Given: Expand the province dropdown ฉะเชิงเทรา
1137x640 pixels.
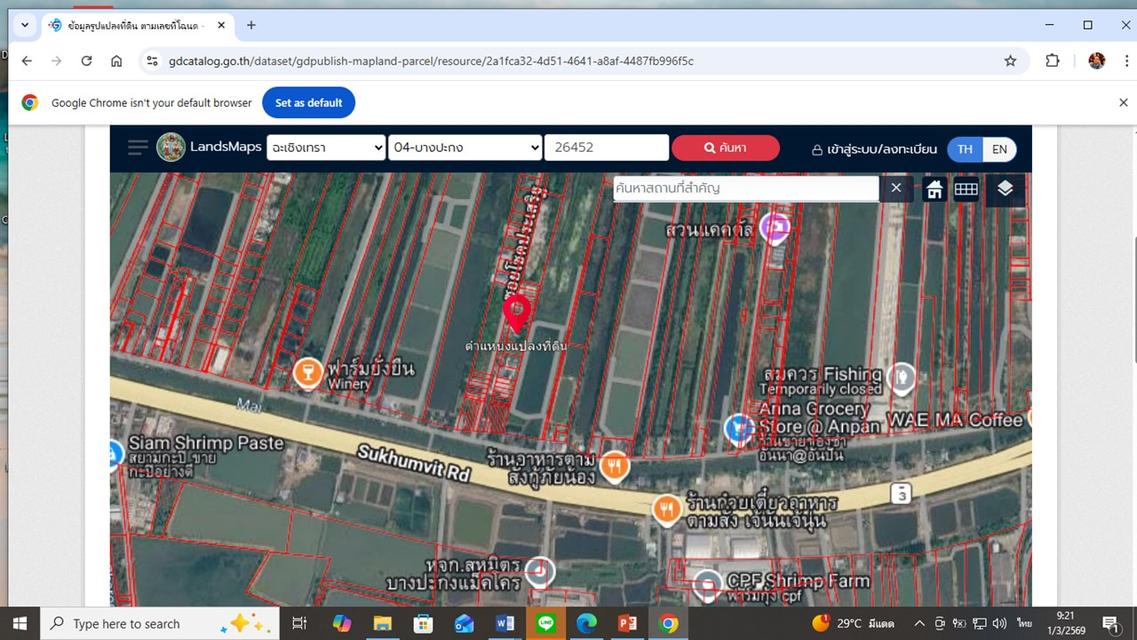Looking at the screenshot, I should pos(326,148).
